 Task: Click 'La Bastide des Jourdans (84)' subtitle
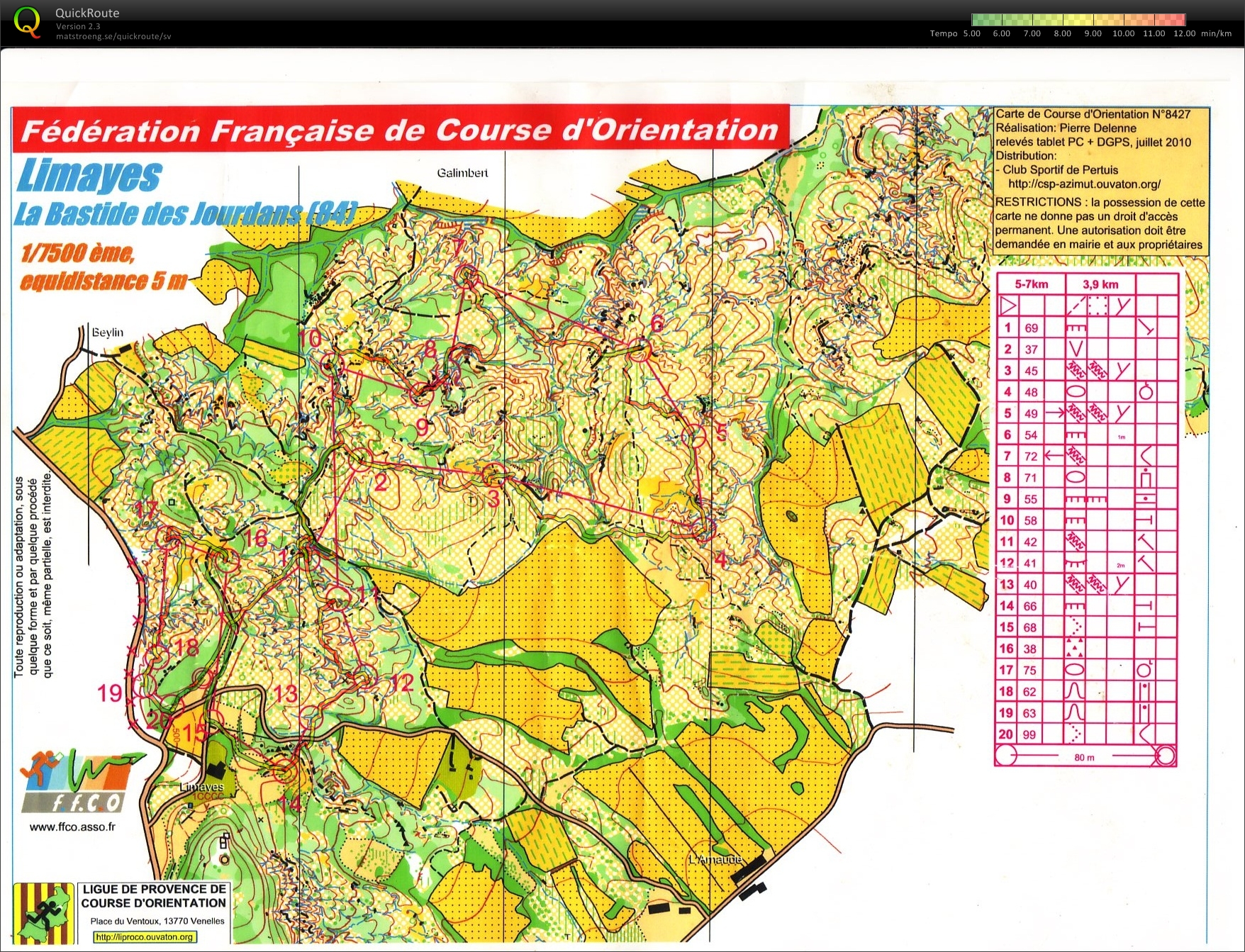(184, 214)
